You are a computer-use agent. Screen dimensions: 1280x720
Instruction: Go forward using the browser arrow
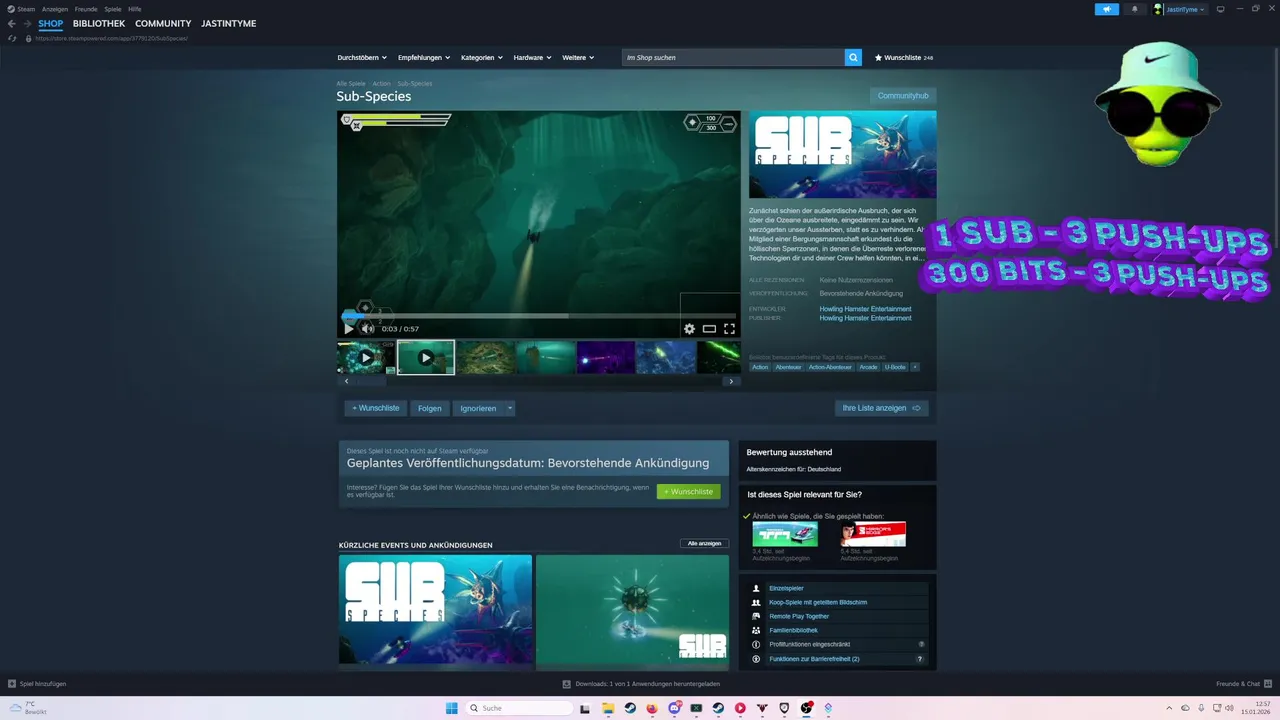(27, 23)
